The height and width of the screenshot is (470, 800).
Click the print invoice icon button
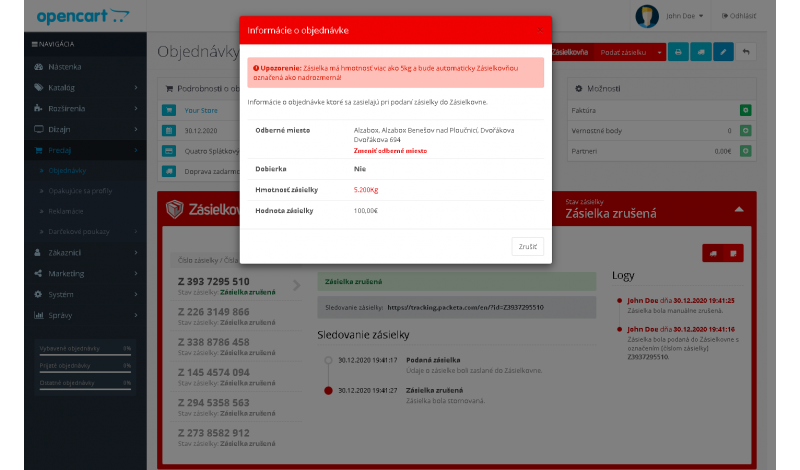tap(678, 52)
